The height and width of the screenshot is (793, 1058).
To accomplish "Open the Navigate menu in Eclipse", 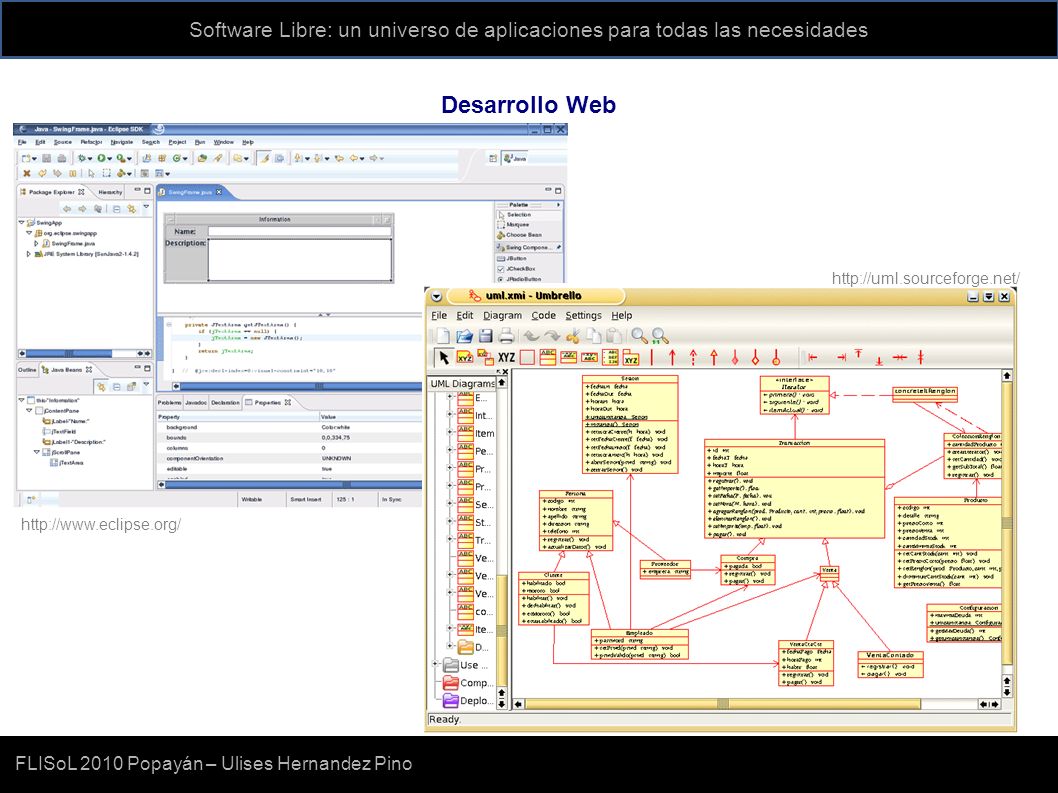I will (122, 142).
